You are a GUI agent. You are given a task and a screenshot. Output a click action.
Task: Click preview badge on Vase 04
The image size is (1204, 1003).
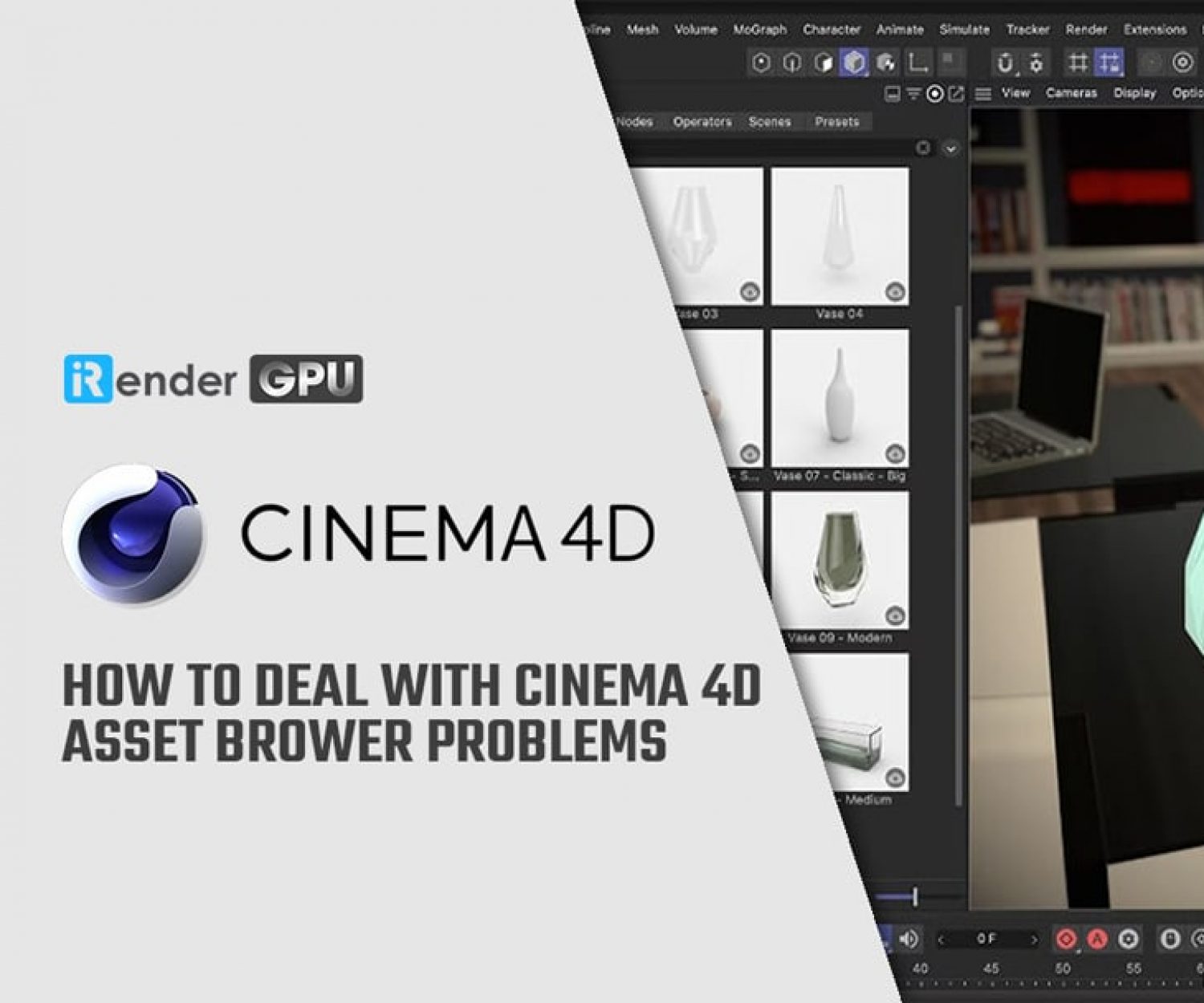895,292
